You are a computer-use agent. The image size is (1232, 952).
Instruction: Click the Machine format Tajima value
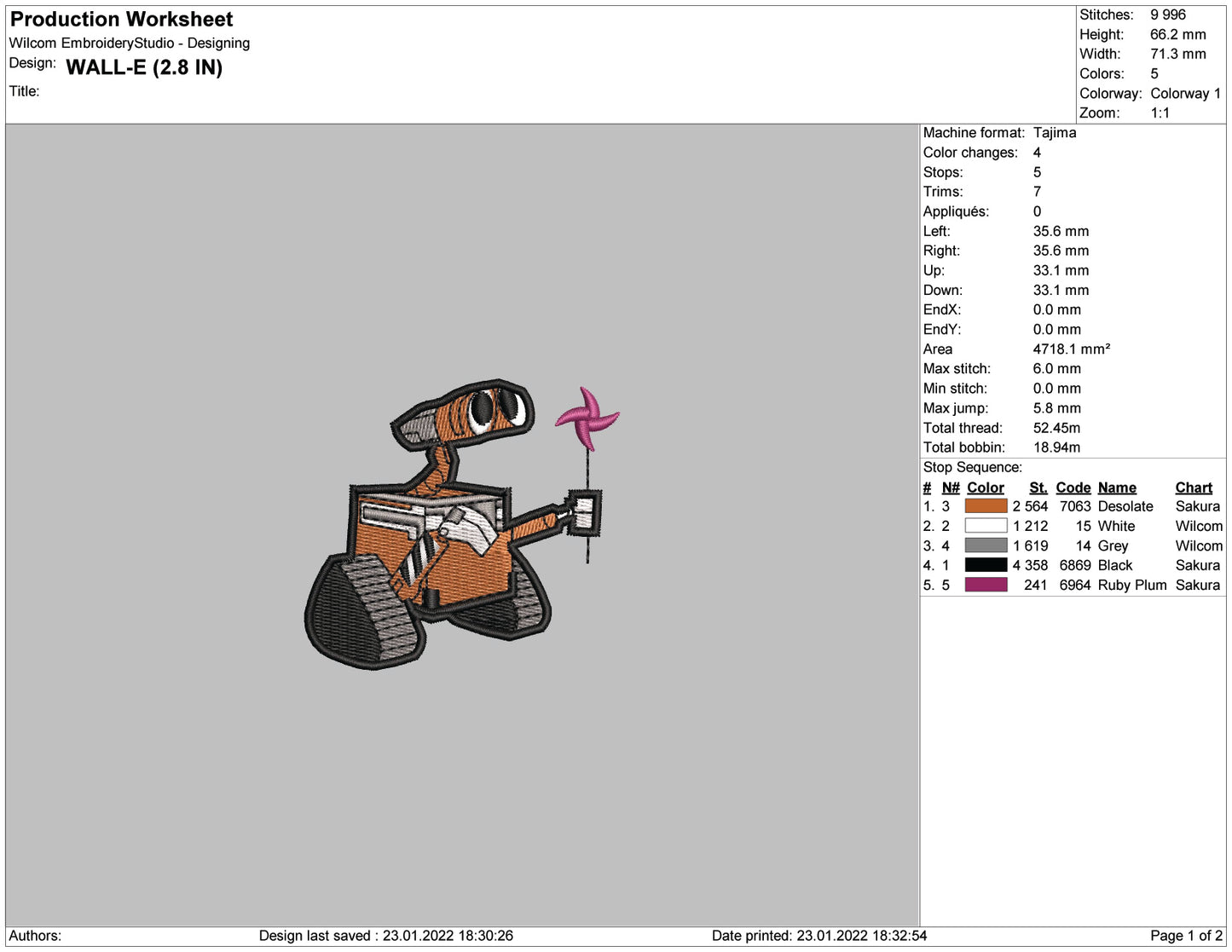(x=1055, y=133)
